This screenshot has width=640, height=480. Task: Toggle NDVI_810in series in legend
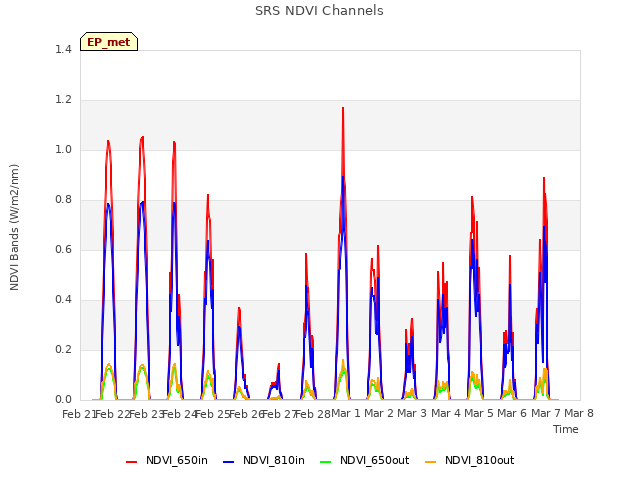pyautogui.click(x=264, y=461)
